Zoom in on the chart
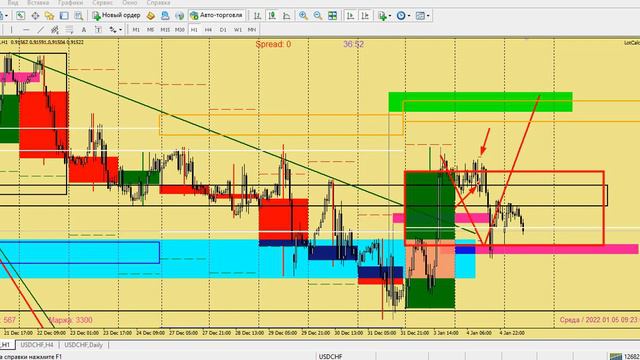 coord(303,16)
